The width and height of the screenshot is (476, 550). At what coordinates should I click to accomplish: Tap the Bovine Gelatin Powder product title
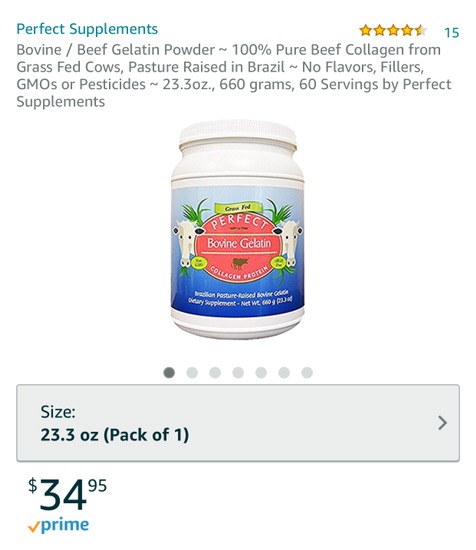click(x=234, y=75)
